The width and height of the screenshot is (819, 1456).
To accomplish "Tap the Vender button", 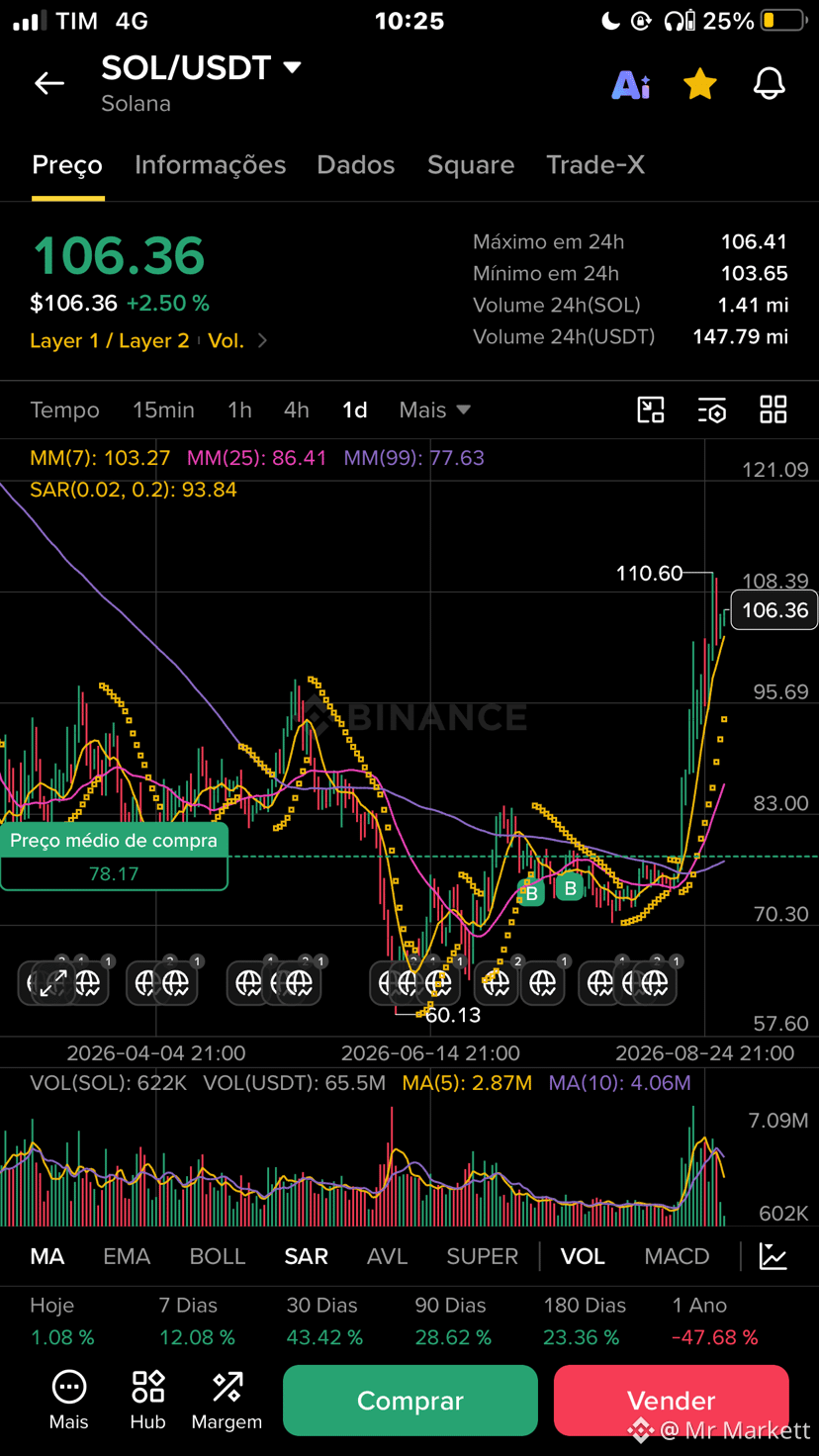I will (x=672, y=1401).
